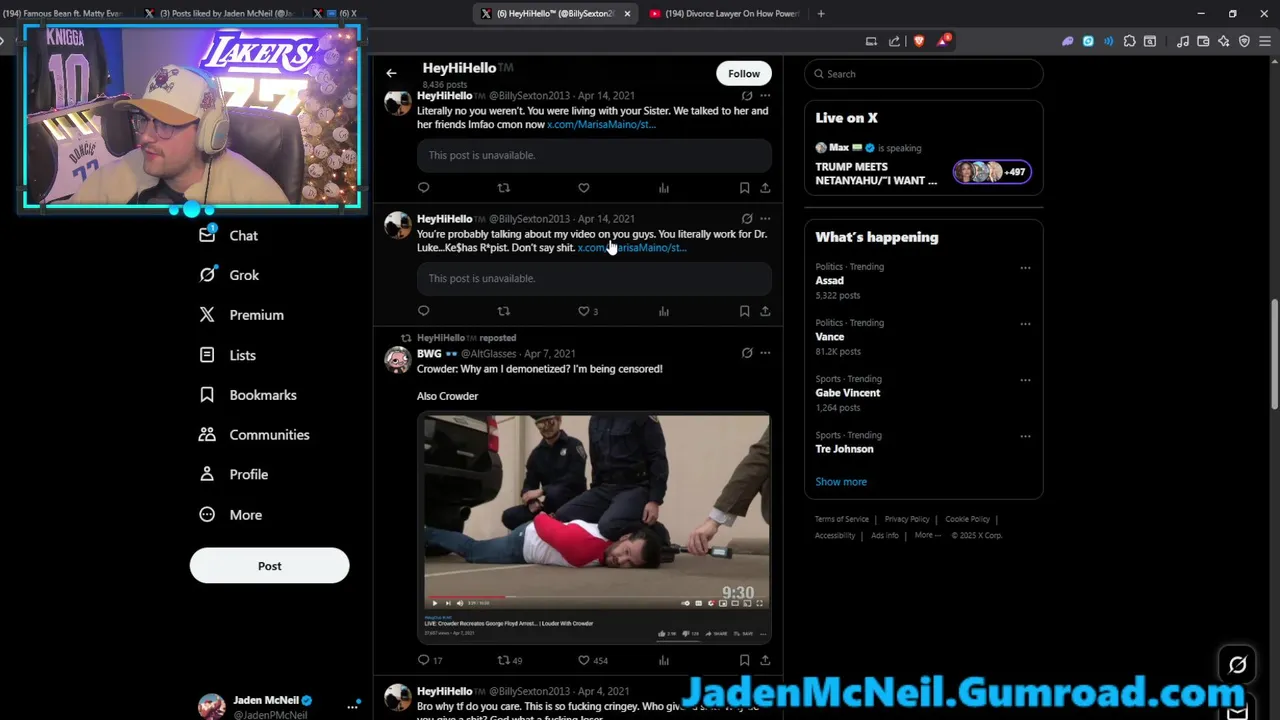The image size is (1280, 720).
Task: Share the 'work for Dr. Luke' post
Action: tap(765, 311)
